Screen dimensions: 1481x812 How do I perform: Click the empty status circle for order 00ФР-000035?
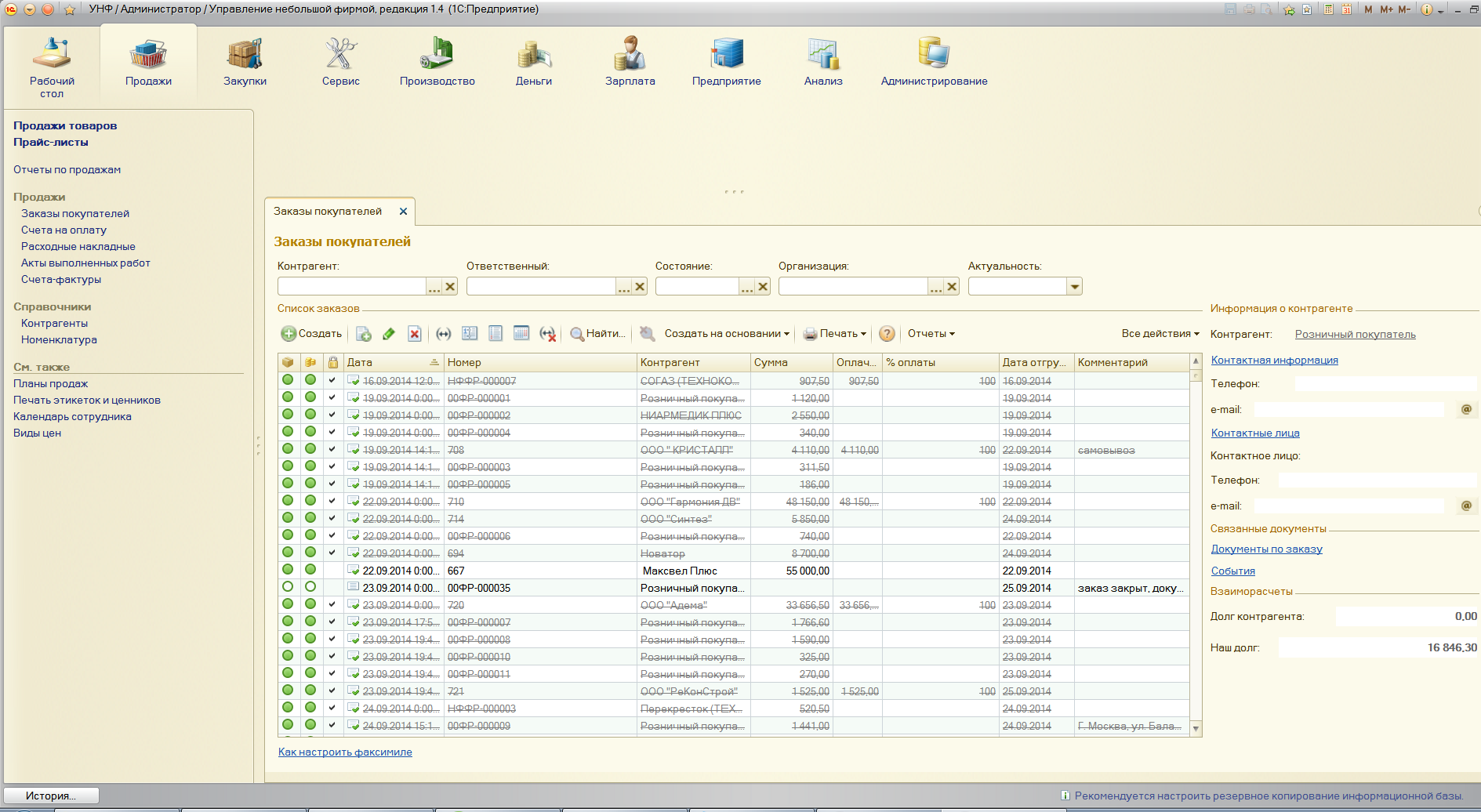(288, 587)
